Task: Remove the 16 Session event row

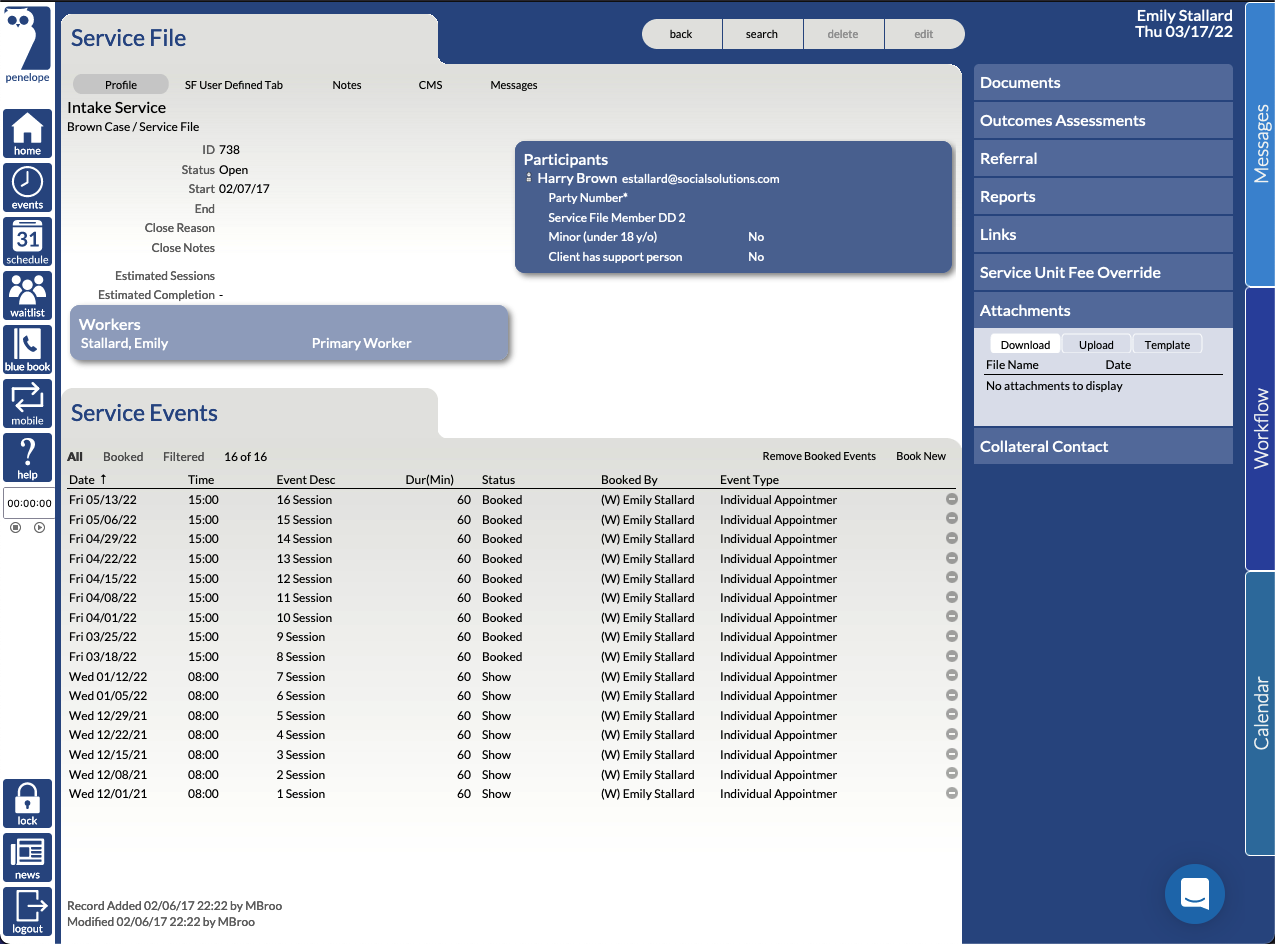Action: [952, 499]
